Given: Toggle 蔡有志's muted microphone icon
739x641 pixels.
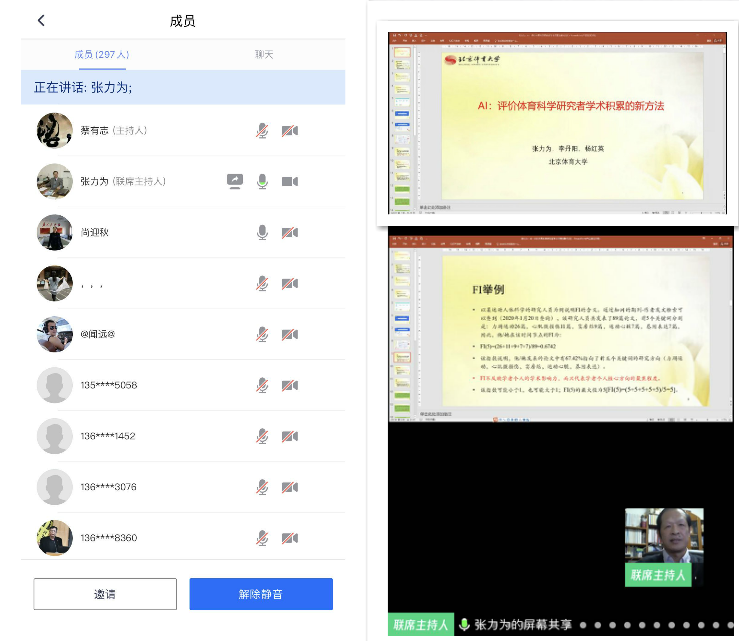Looking at the screenshot, I should tap(262, 130).
